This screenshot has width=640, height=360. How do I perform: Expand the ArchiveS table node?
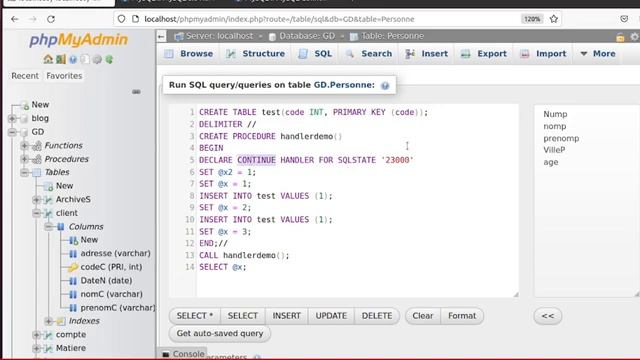[36, 200]
